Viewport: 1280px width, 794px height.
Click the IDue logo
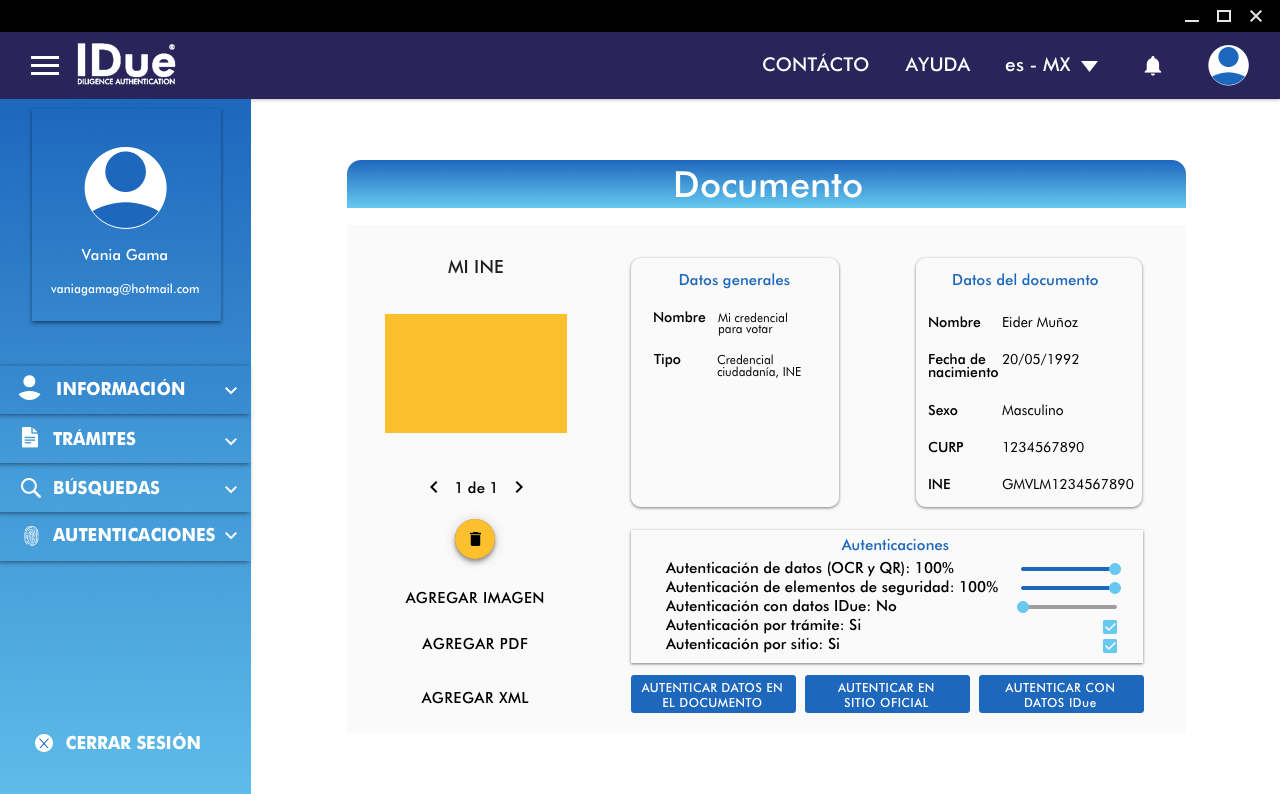pyautogui.click(x=126, y=64)
